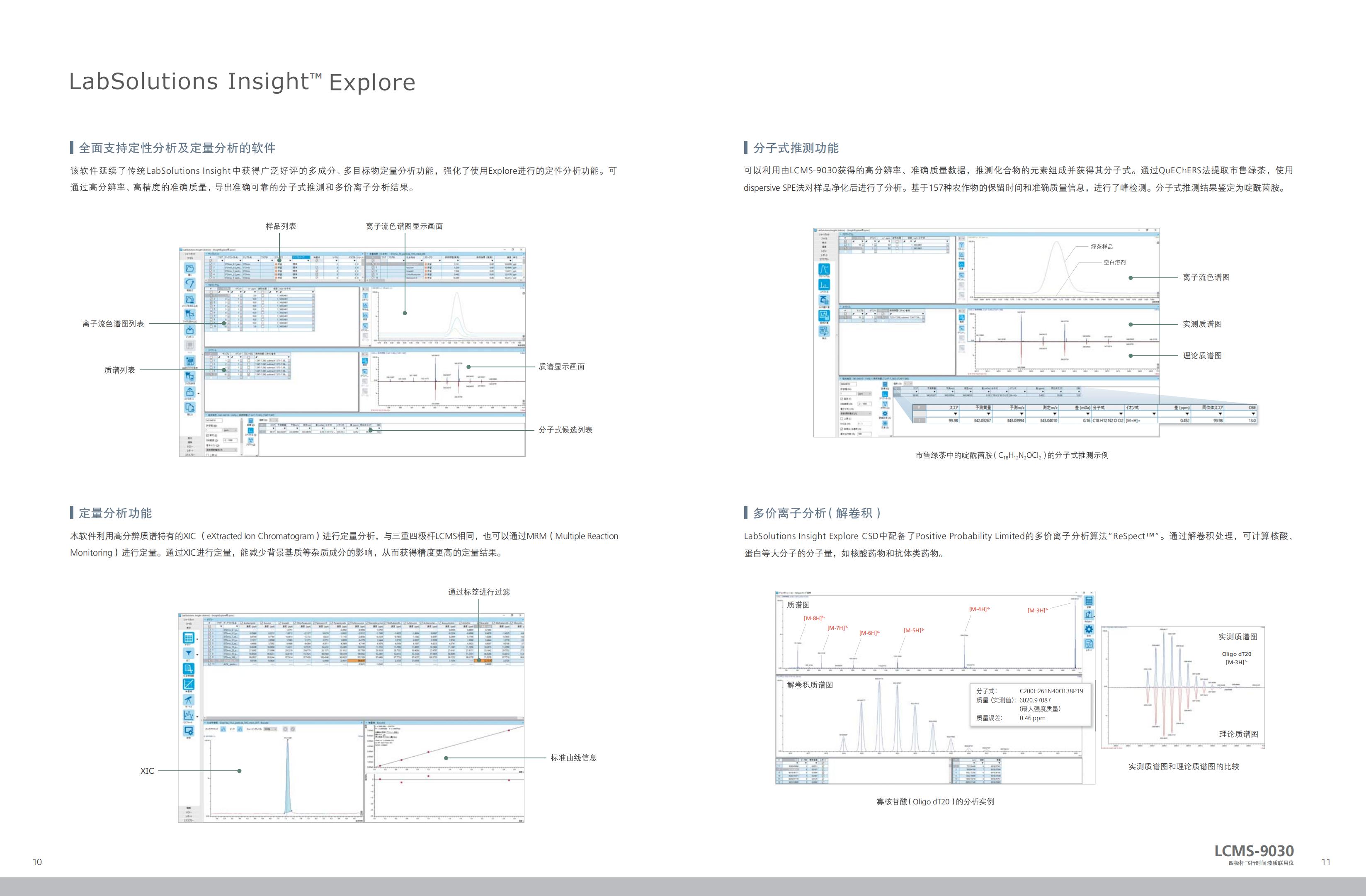
Task: Click the calculator icon in deconvolution window
Action: pyautogui.click(x=1089, y=600)
